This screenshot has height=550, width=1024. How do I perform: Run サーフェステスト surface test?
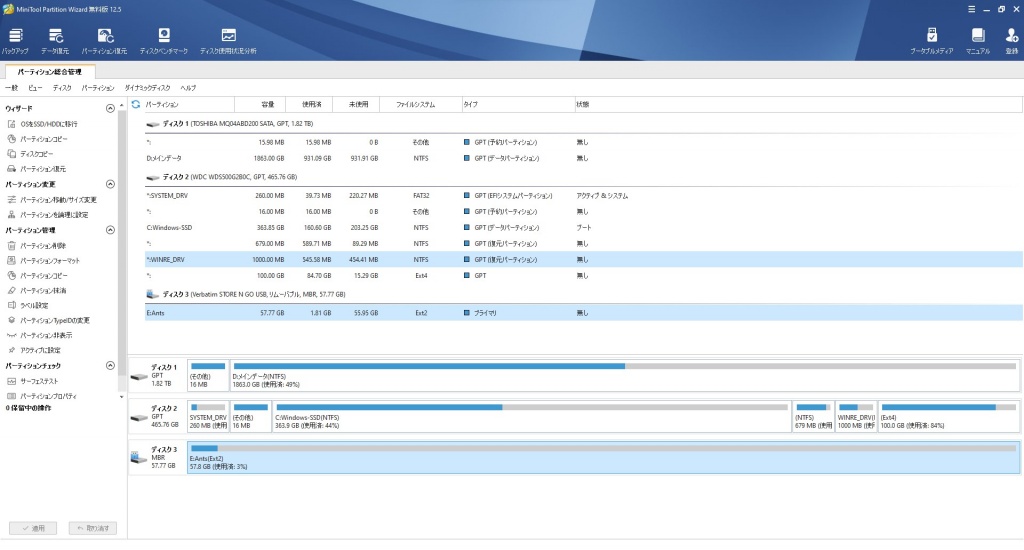(33, 381)
